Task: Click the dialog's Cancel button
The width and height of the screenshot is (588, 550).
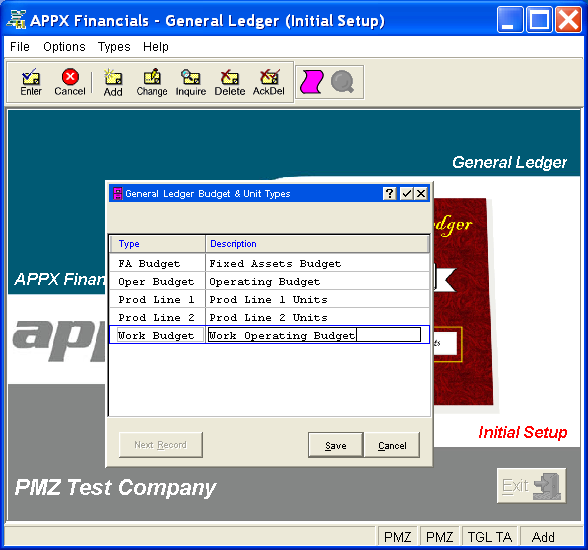Action: 392,445
